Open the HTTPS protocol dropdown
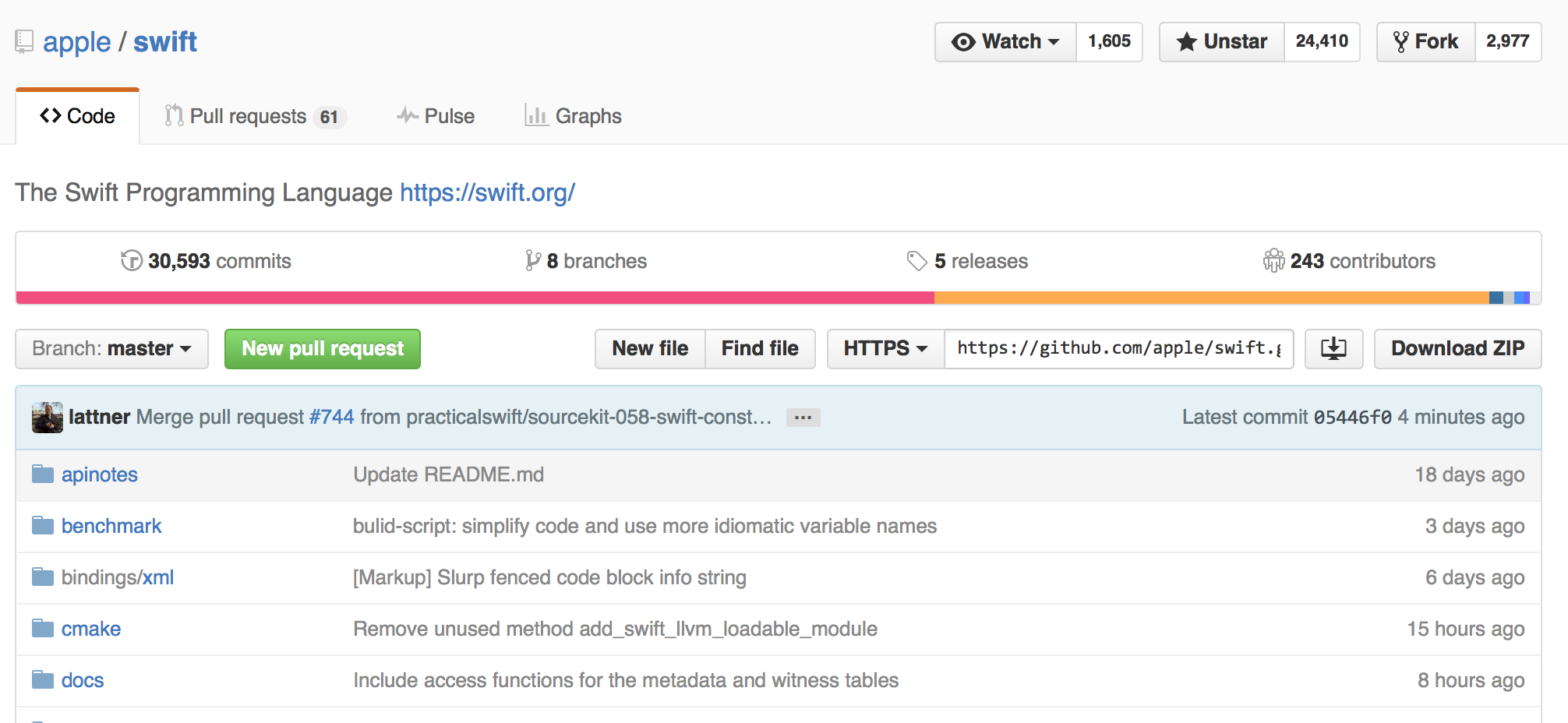Image resolution: width=1568 pixels, height=723 pixels. pyautogui.click(x=885, y=348)
